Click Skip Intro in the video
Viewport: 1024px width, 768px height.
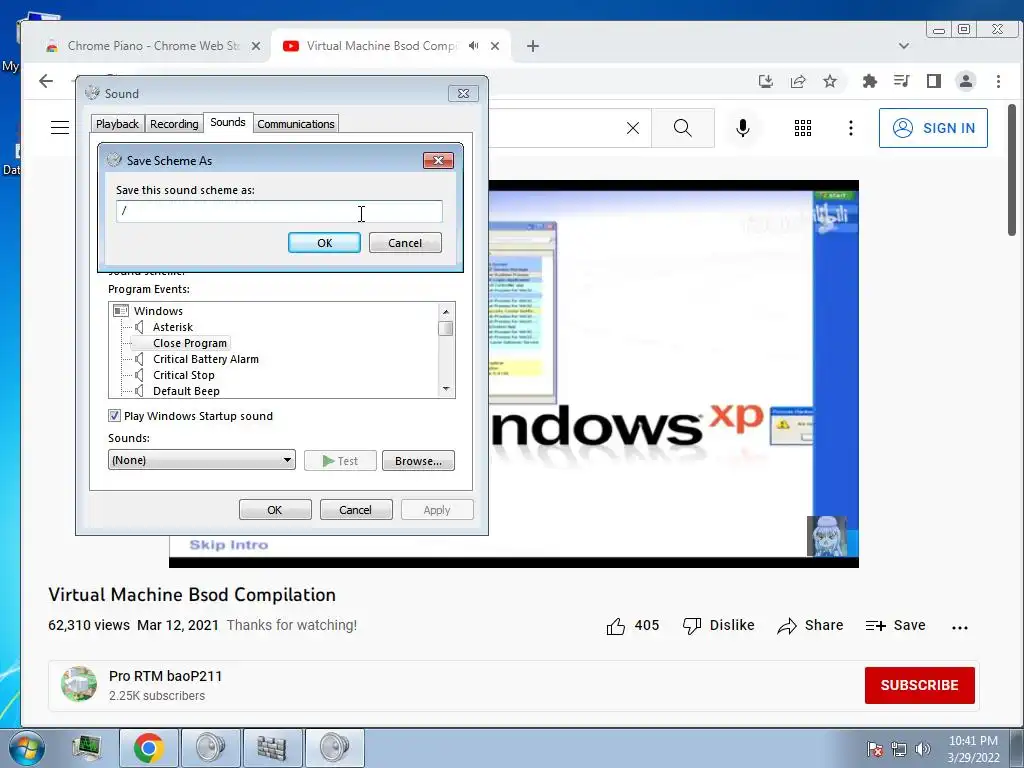[229, 545]
